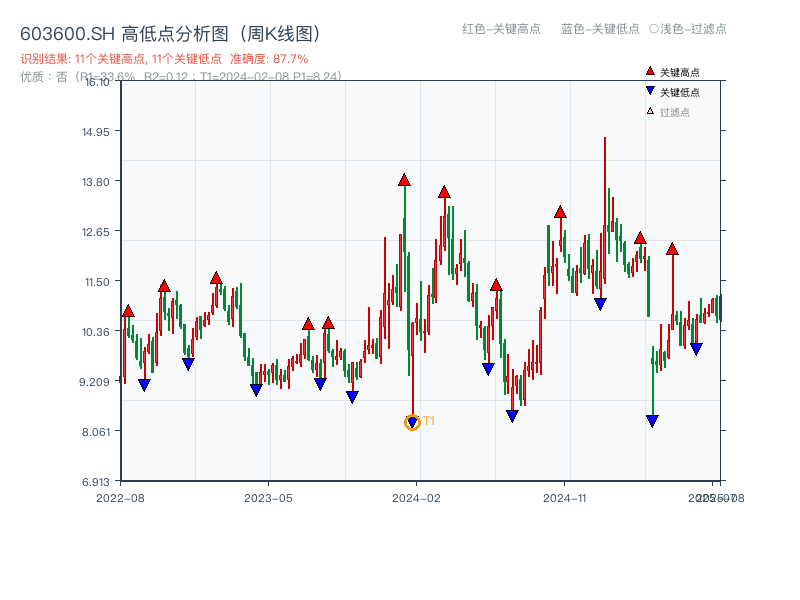
Task: Toggle the 关键低点 legend label
Action: point(680,92)
